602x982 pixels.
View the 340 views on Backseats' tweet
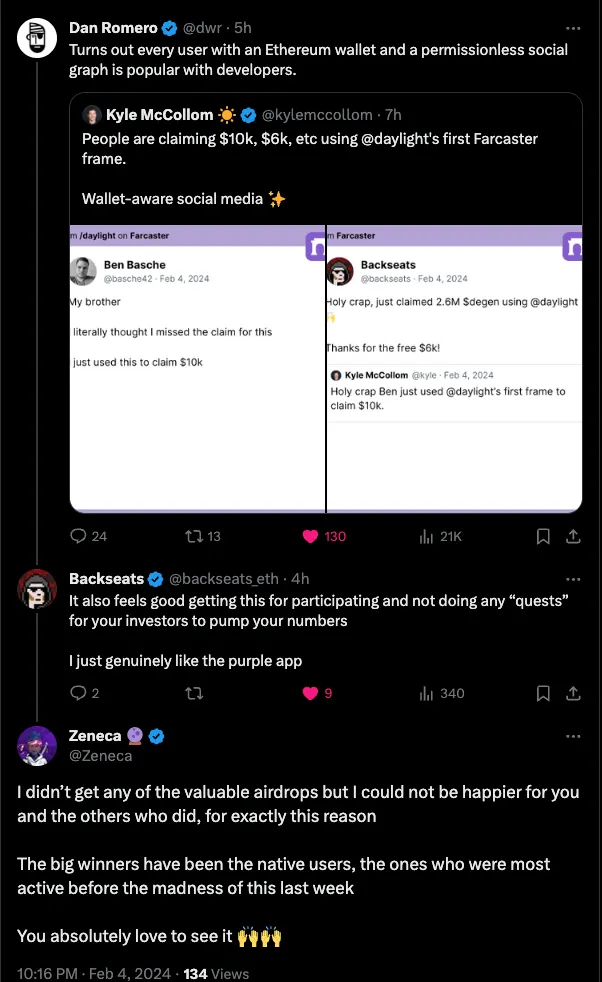click(426, 693)
